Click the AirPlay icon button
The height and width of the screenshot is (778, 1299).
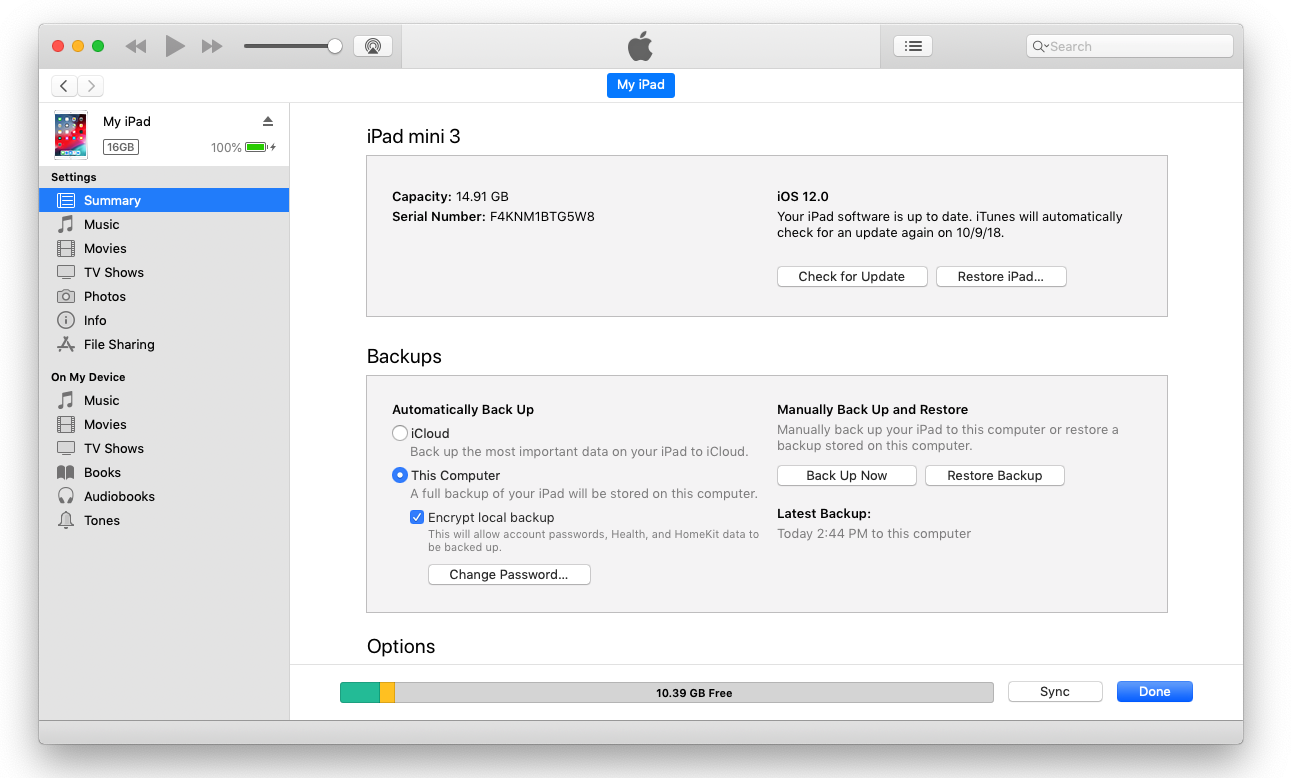[372, 46]
